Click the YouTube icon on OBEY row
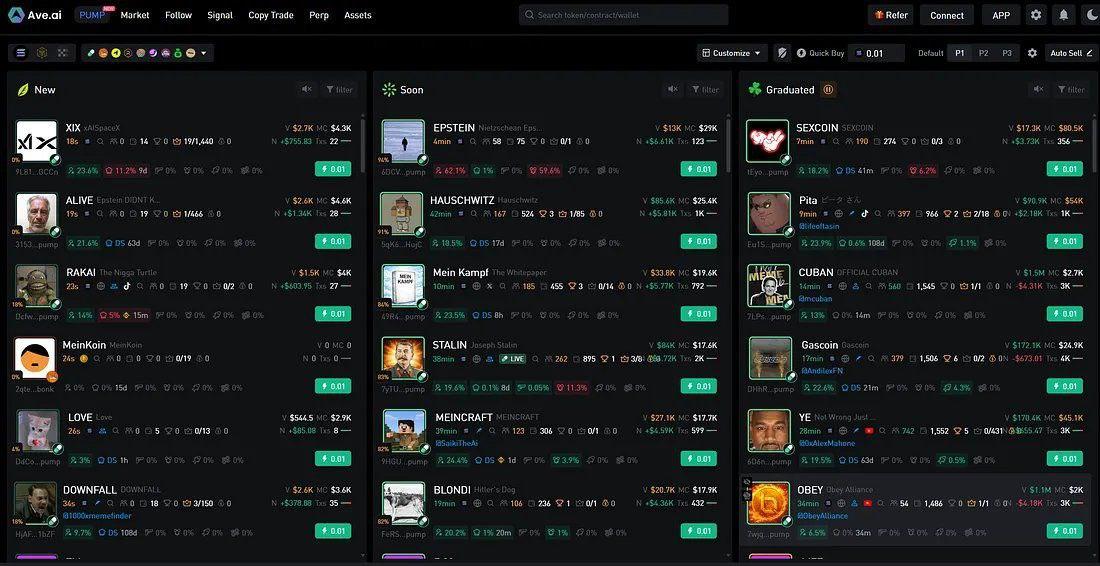The height and width of the screenshot is (566, 1100). click(868, 504)
